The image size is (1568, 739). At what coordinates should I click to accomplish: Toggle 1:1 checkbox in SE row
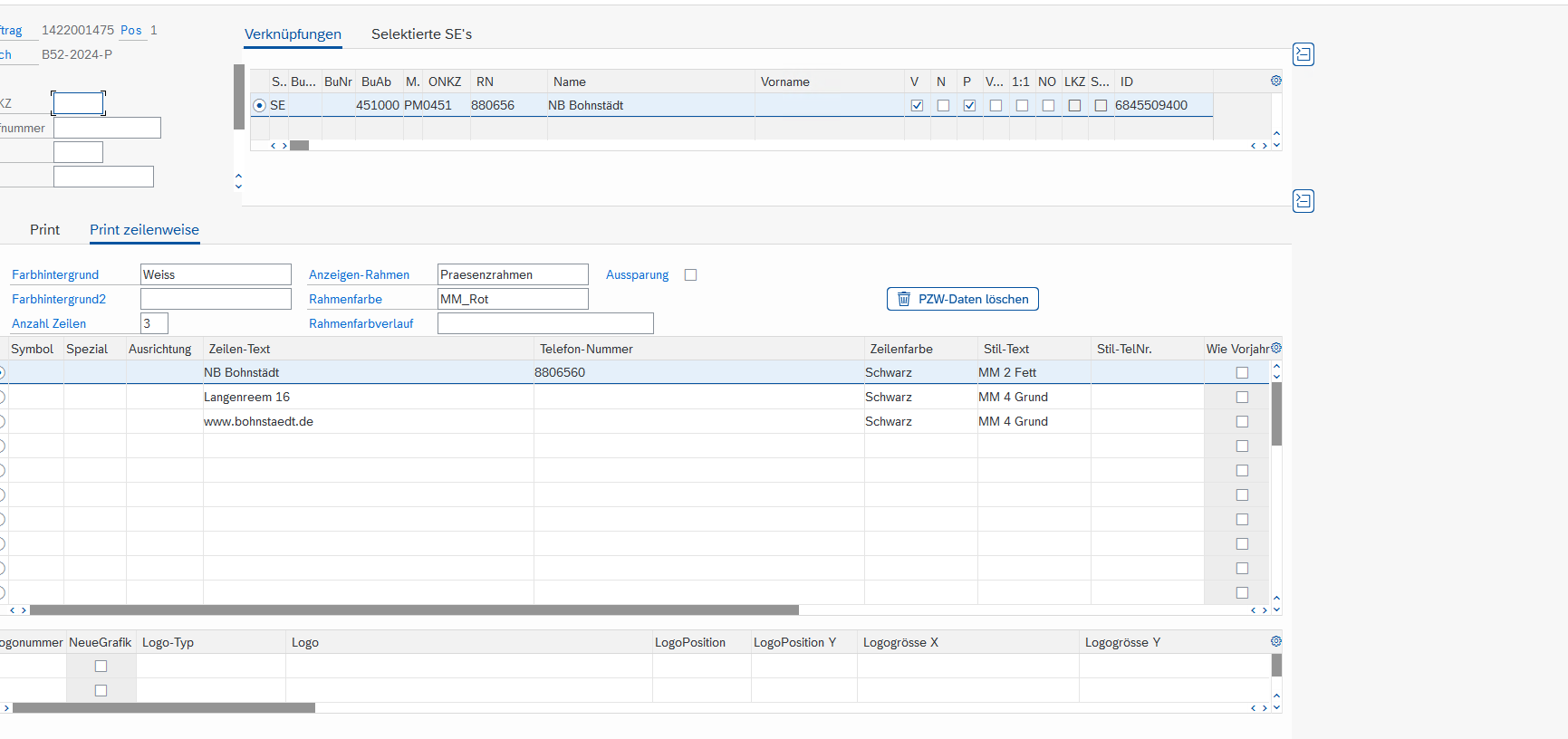[x=1022, y=105]
